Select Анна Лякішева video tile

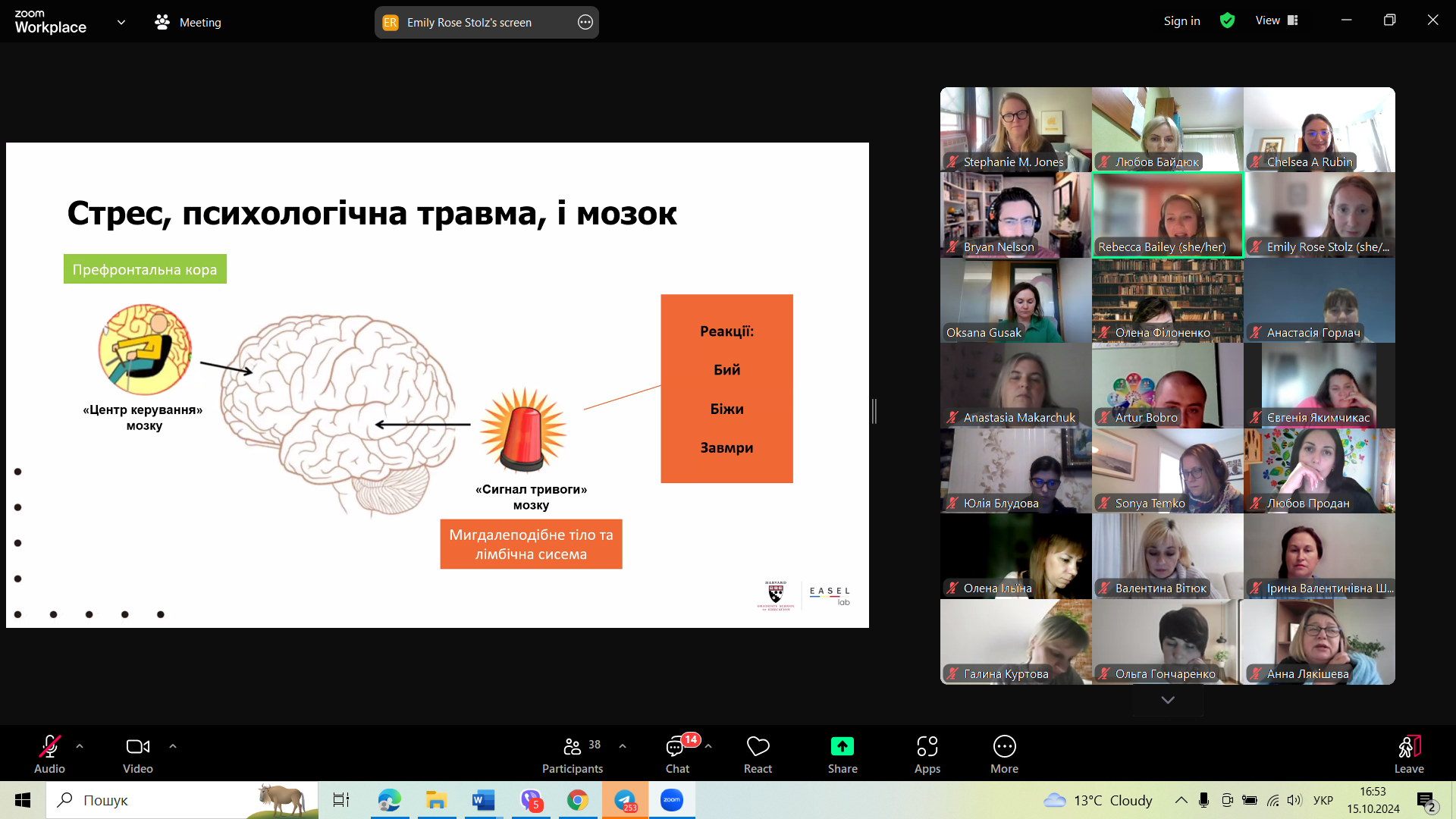[1319, 642]
